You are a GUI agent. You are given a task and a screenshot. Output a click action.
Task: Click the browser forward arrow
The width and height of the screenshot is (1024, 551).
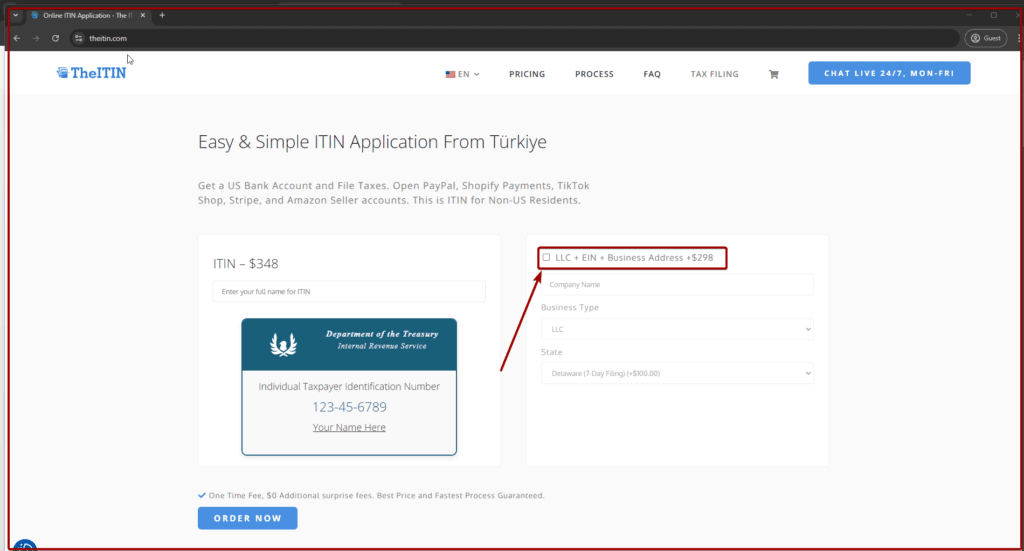(x=36, y=39)
